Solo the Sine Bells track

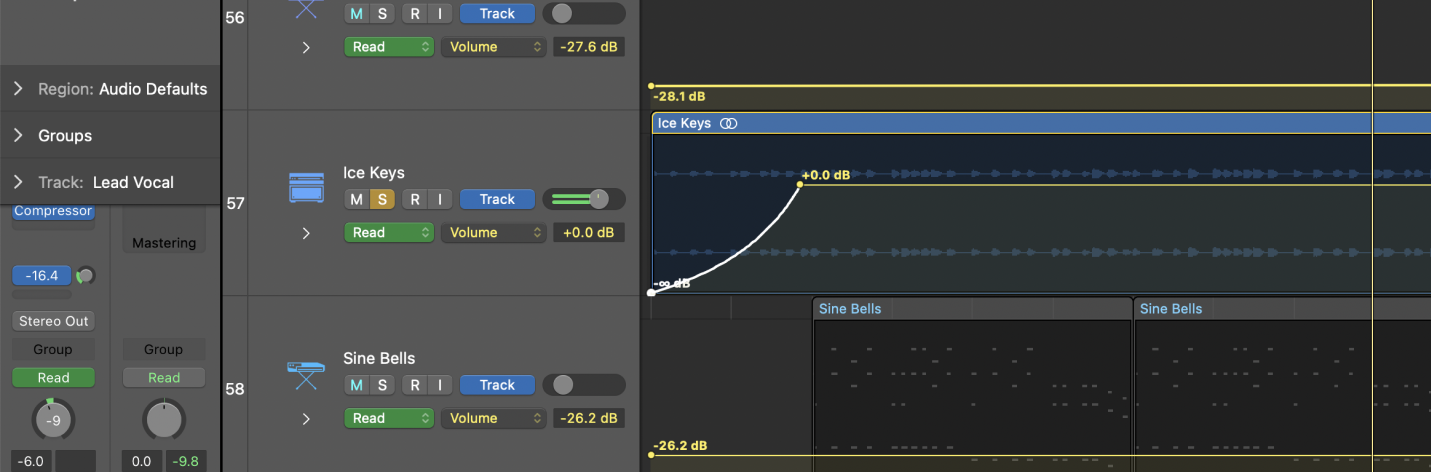point(381,385)
